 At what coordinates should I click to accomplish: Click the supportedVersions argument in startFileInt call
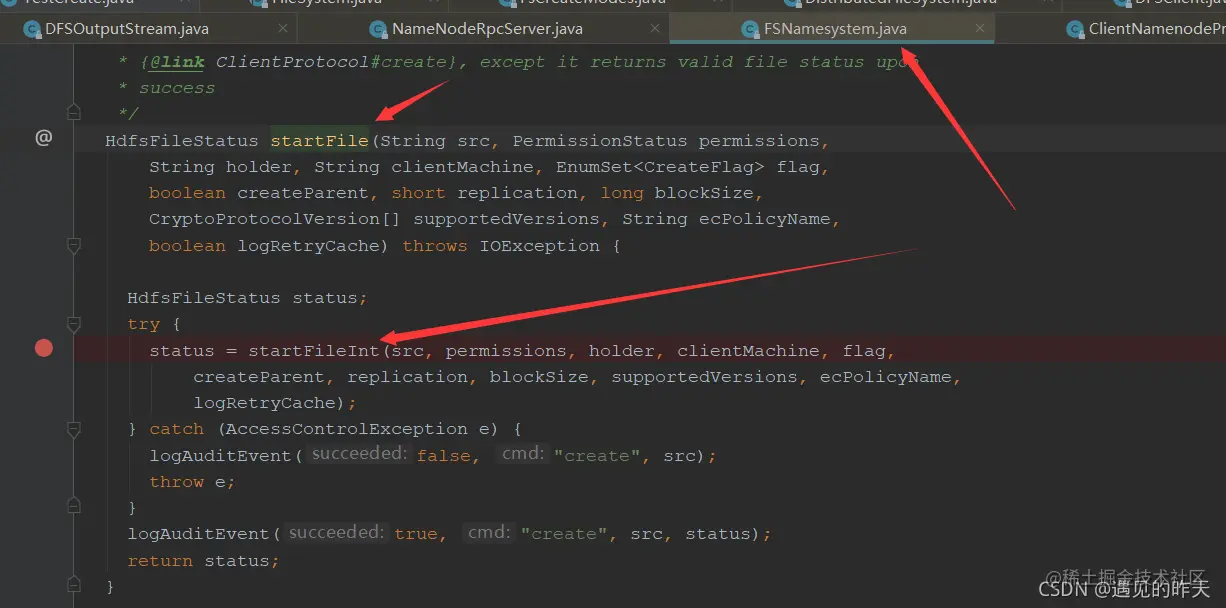click(x=705, y=377)
